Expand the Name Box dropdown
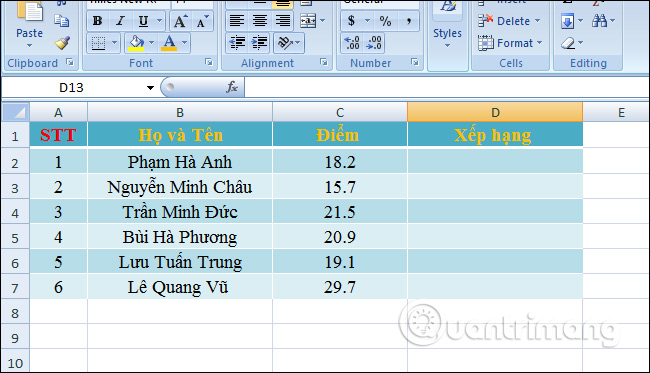The image size is (650, 373). pos(150,87)
